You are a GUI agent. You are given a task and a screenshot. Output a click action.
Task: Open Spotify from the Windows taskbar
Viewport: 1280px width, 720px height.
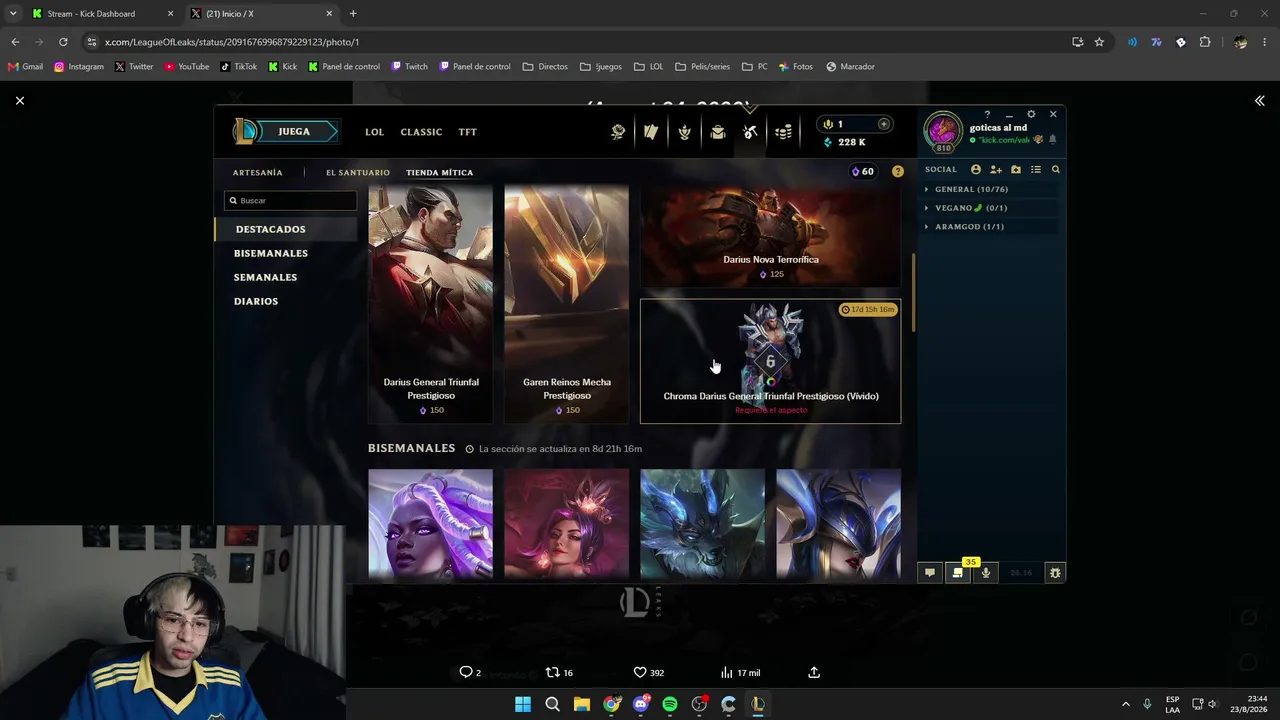click(670, 704)
